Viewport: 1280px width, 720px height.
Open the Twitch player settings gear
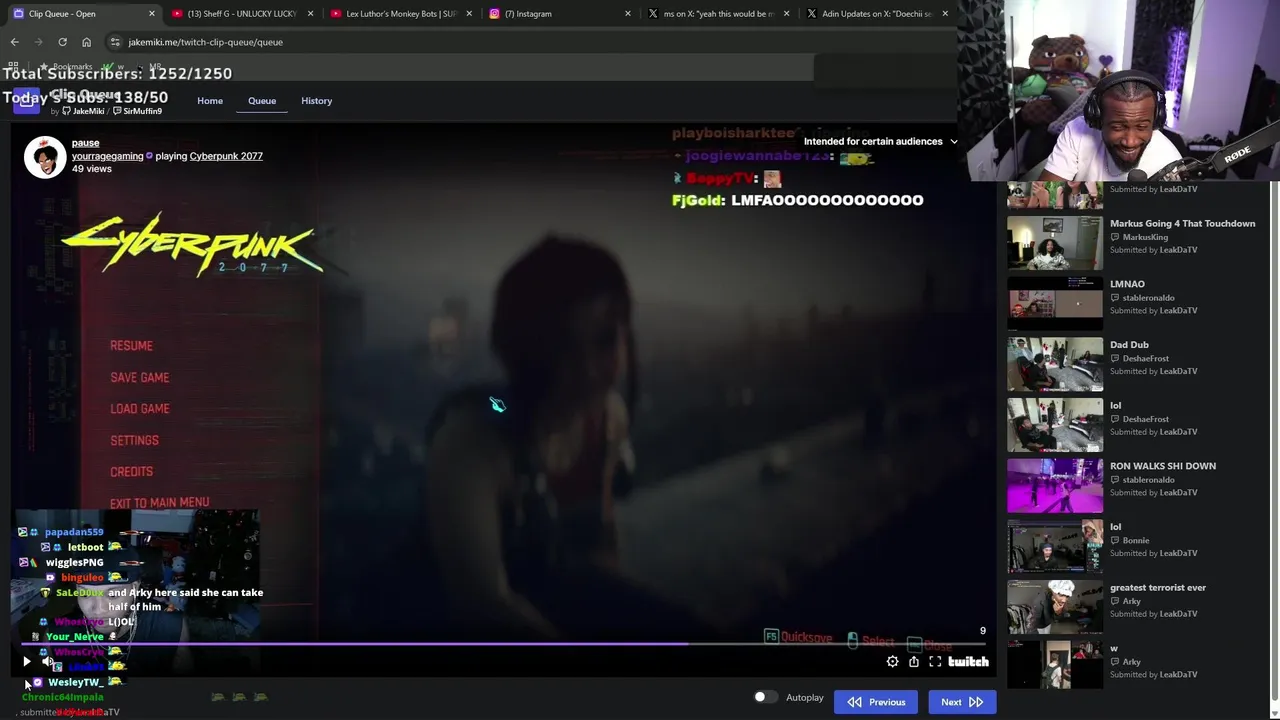coord(893,661)
